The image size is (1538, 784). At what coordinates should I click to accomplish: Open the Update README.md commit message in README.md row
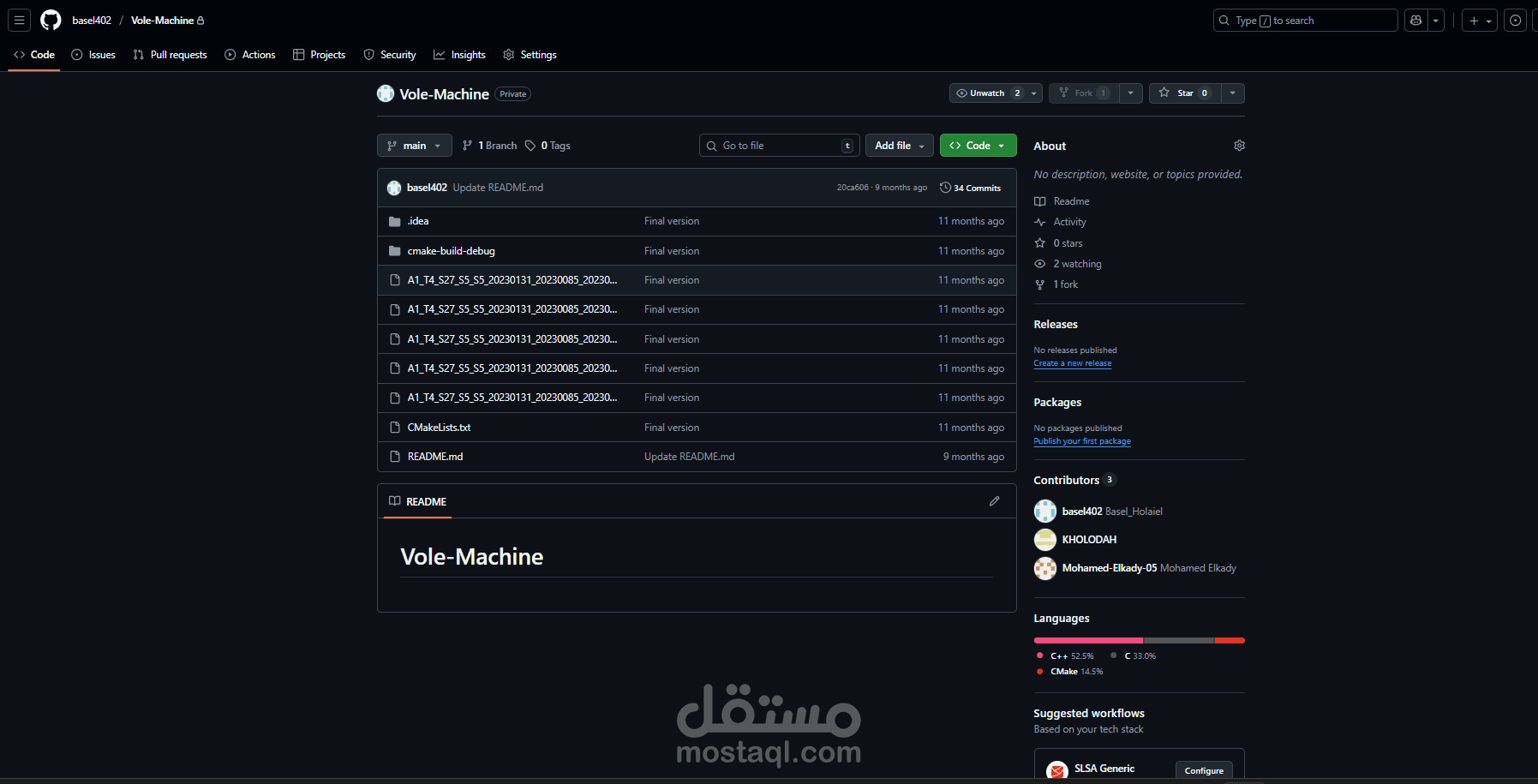click(x=689, y=457)
